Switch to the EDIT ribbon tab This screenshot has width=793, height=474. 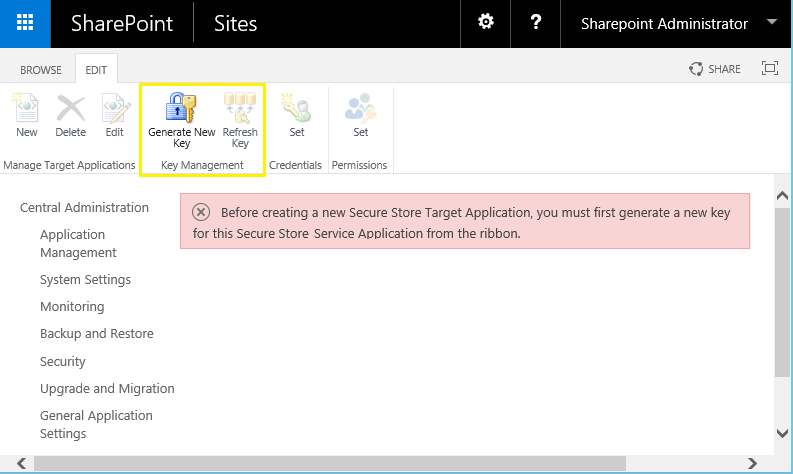coord(96,70)
